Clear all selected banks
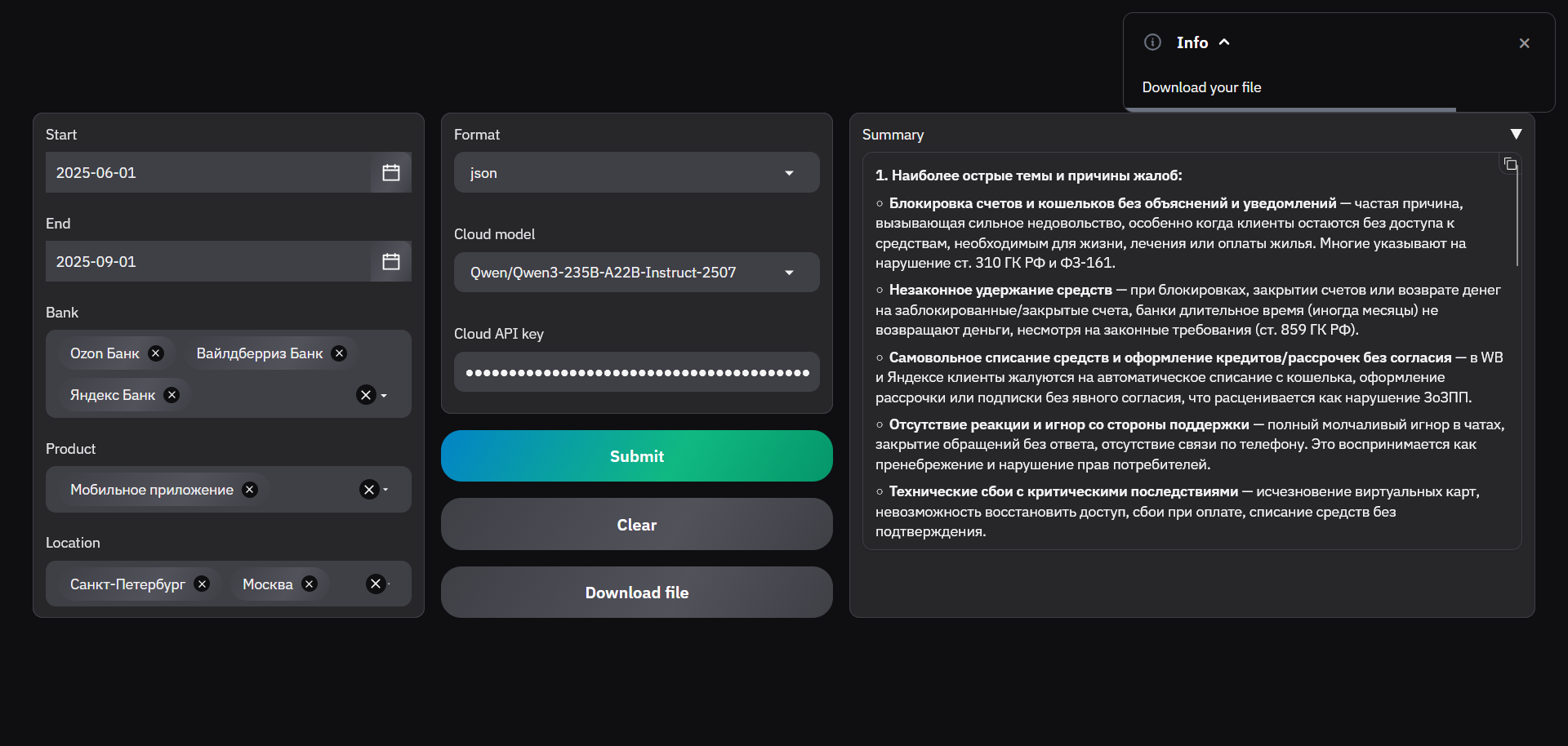 pos(365,395)
